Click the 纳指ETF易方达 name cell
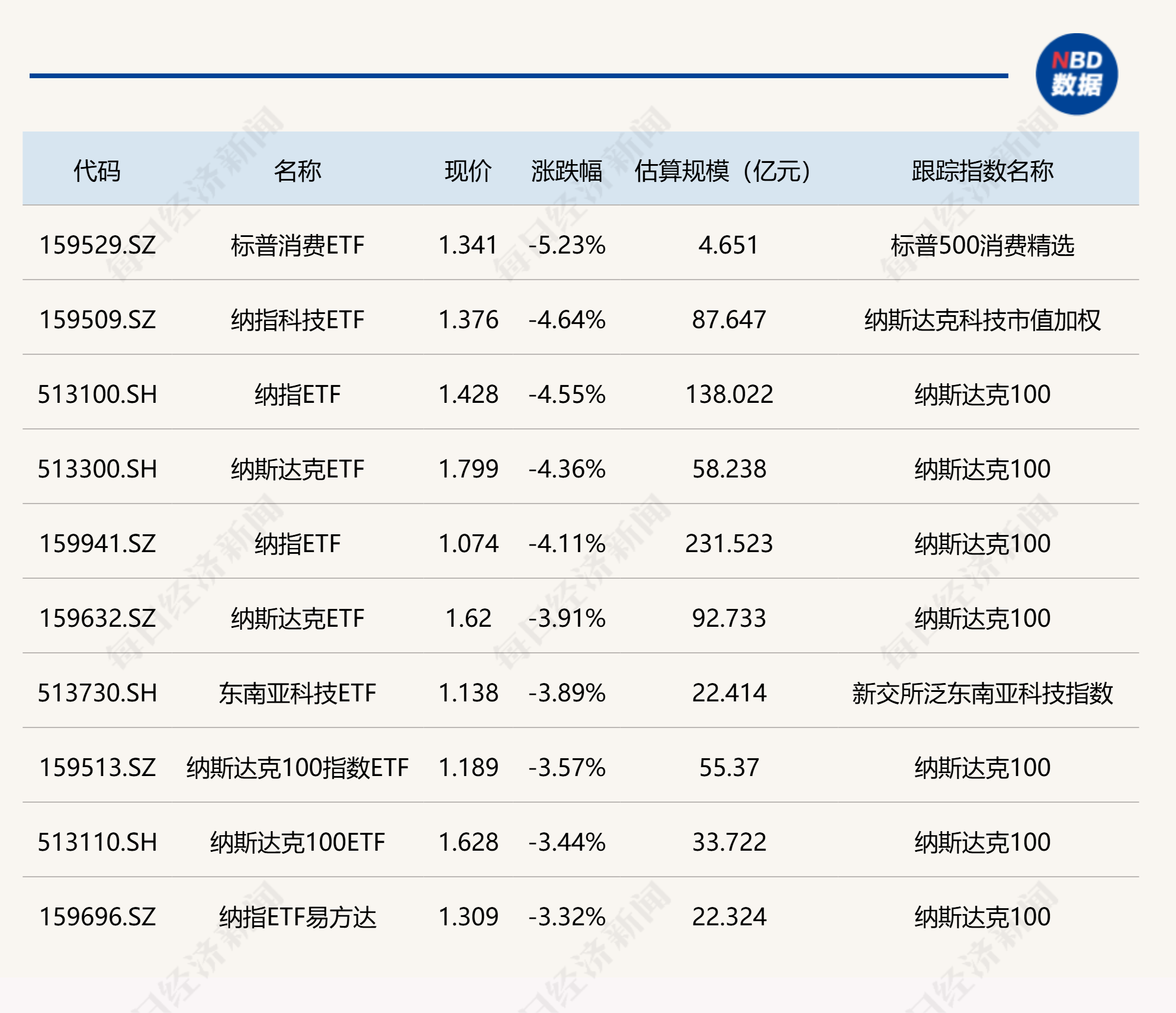Viewport: 1176px width, 1013px height. (x=297, y=917)
